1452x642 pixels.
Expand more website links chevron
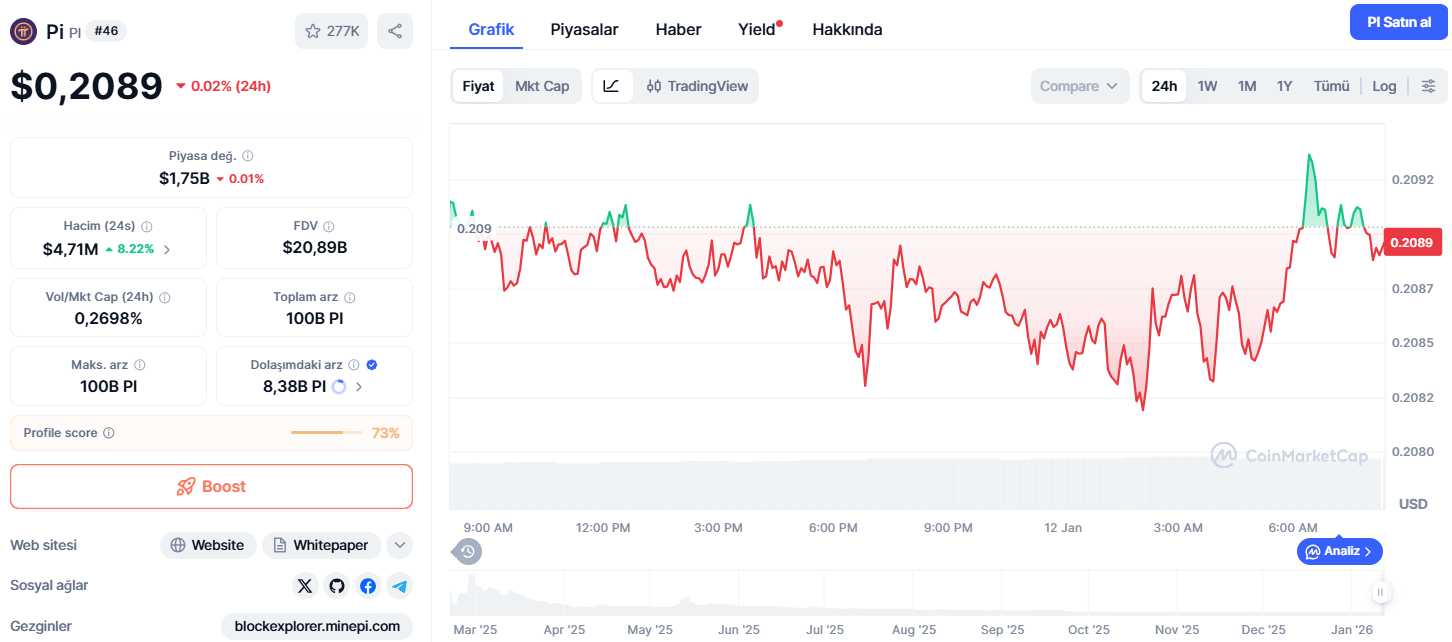coord(399,545)
